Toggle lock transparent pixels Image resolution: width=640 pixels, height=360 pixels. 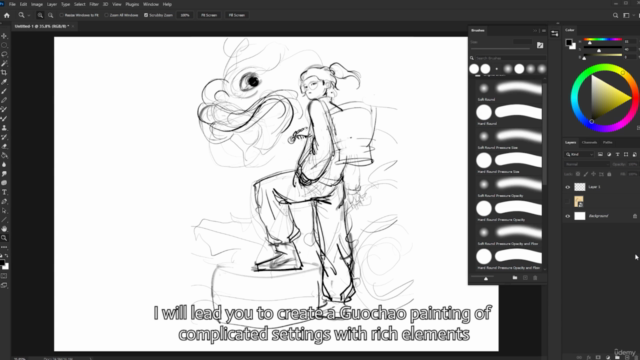click(x=578, y=174)
